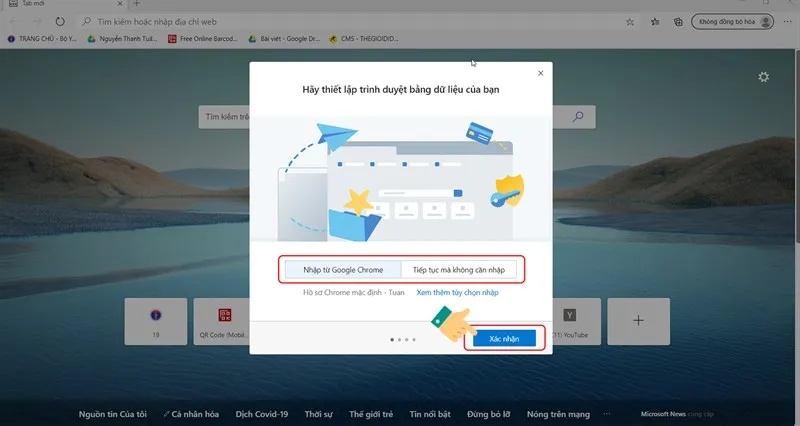Screen dimensions: 800x426
Task: Open the Collections icon in toolbar
Action: click(x=678, y=21)
